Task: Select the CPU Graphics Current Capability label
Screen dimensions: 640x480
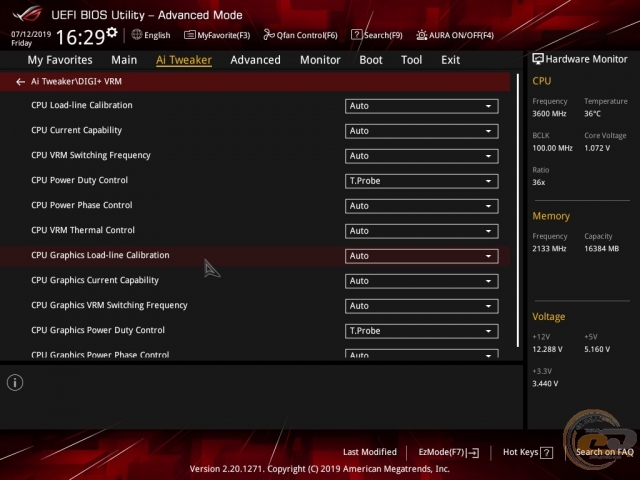Action: (x=95, y=280)
